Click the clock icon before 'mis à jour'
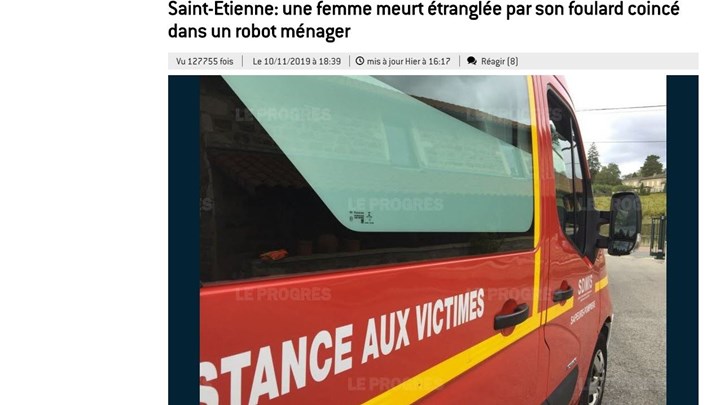This screenshot has width=720, height=405. tap(360, 61)
